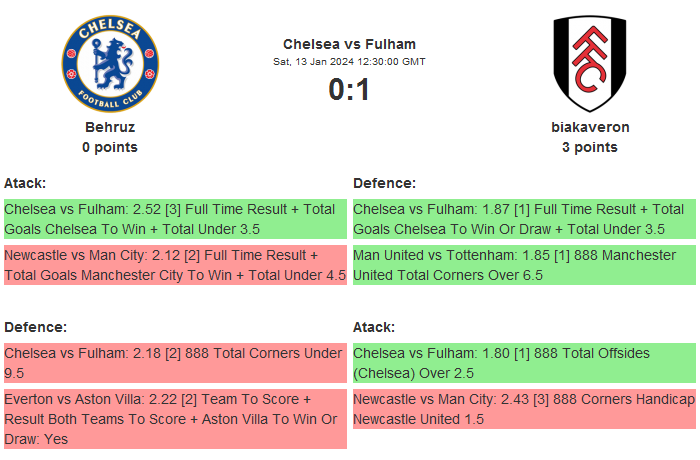Image resolution: width=700 pixels, height=460 pixels.
Task: Click the Fulham FC crest
Action: (589, 63)
